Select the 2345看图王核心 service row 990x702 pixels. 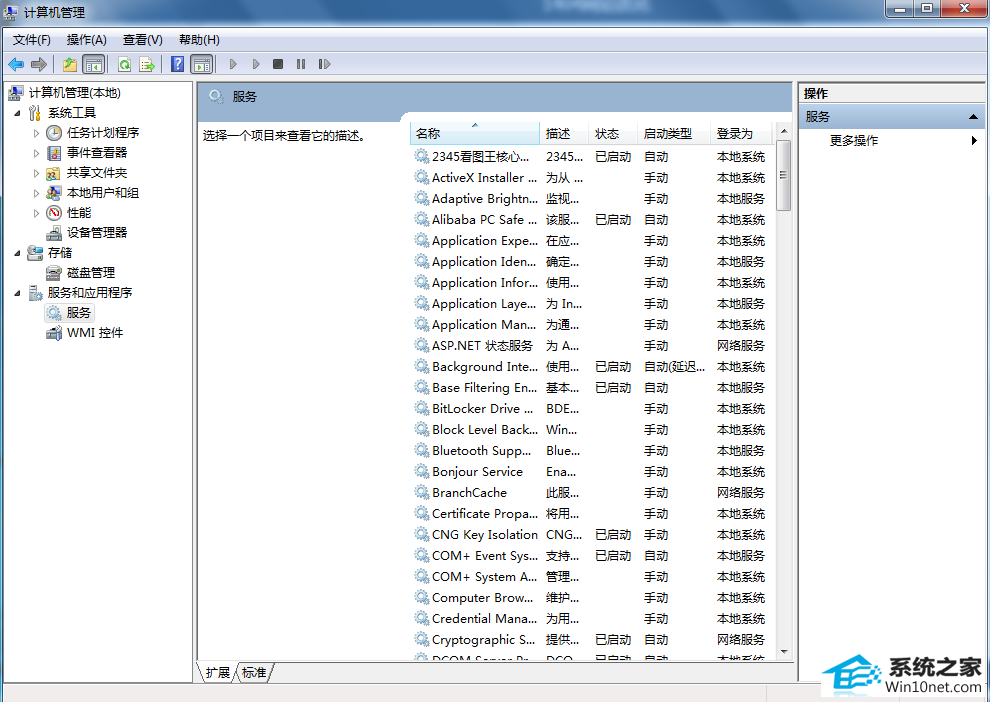pos(592,157)
